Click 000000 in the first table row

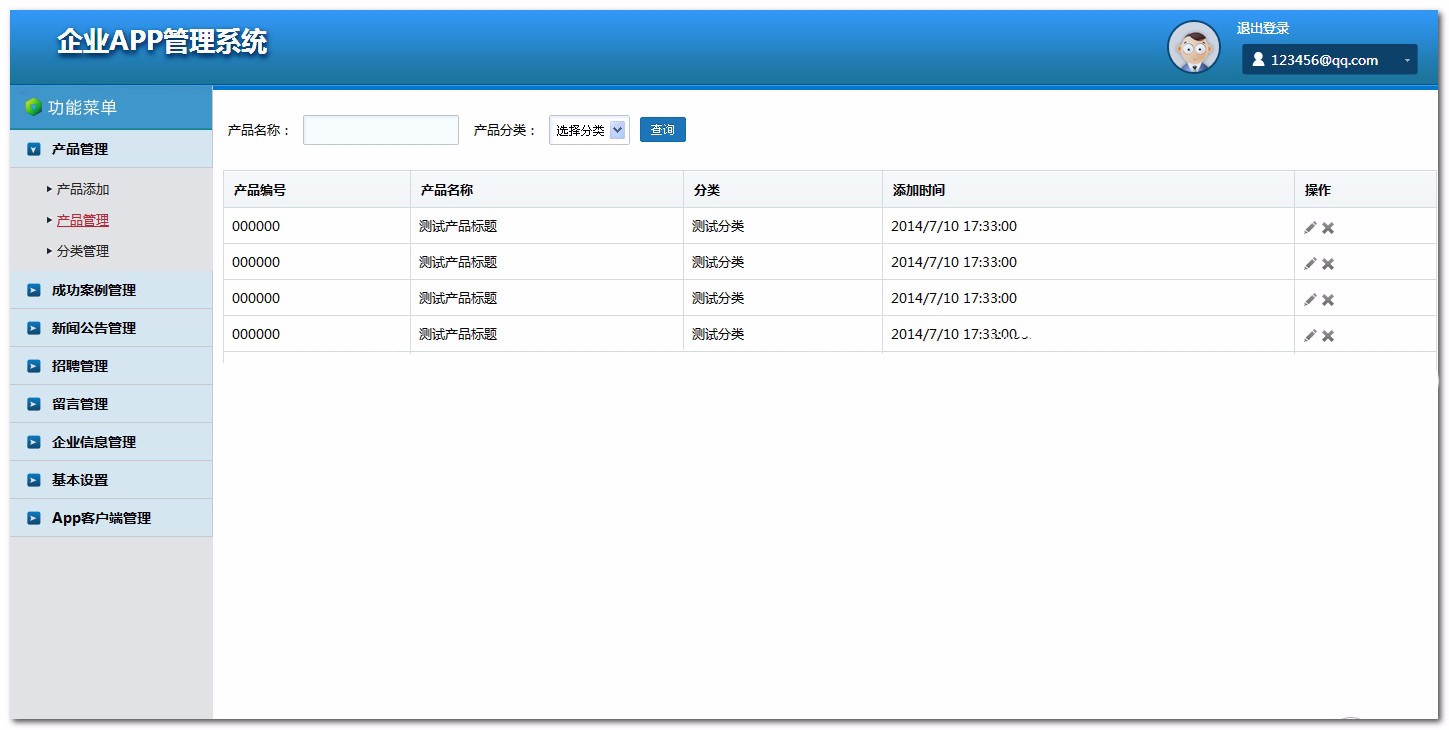click(256, 226)
